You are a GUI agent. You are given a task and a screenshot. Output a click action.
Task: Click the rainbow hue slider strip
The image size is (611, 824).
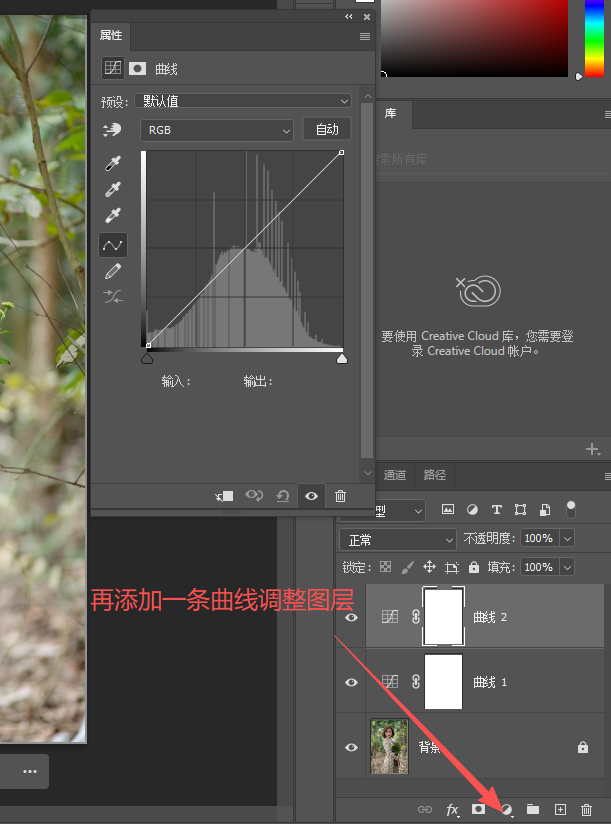pyautogui.click(x=595, y=38)
